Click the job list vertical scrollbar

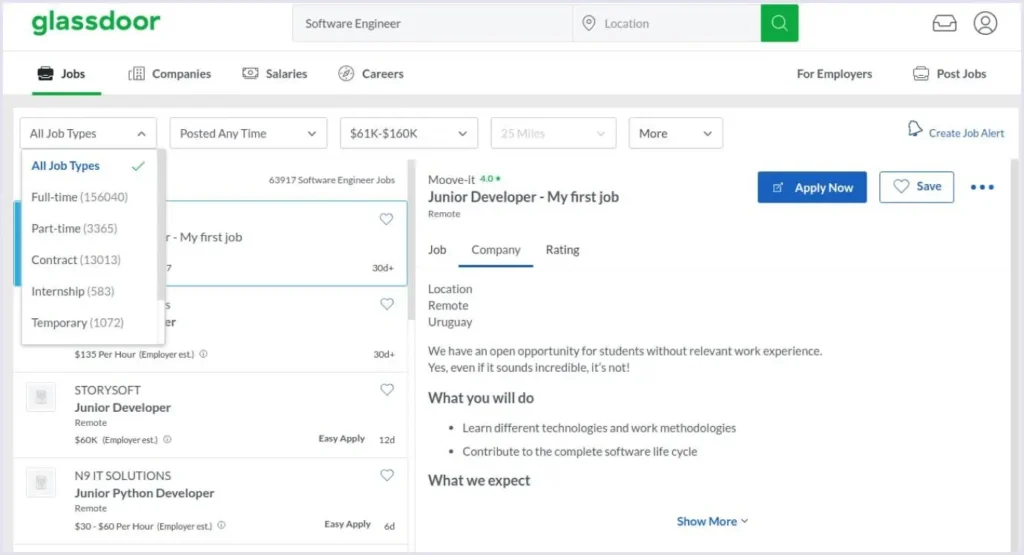(411, 240)
